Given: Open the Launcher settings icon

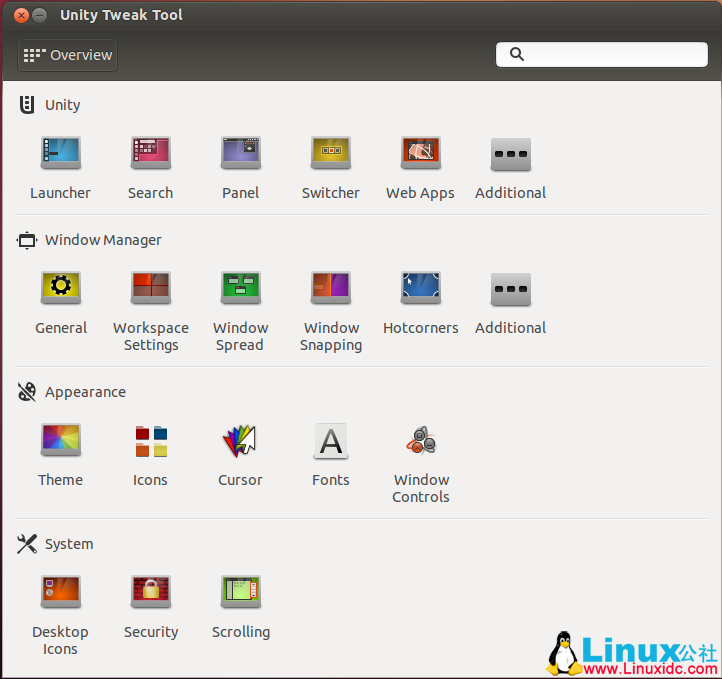Looking at the screenshot, I should [60, 153].
